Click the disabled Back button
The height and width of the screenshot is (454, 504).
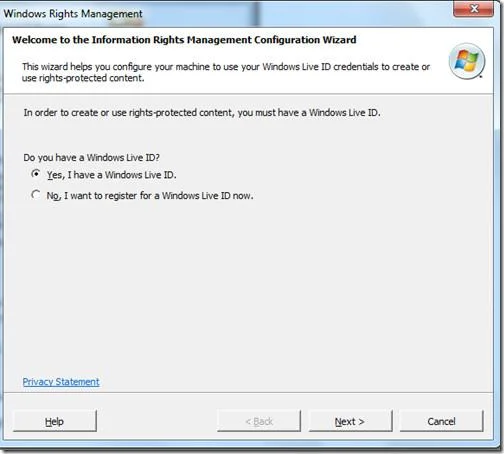[x=259, y=421]
